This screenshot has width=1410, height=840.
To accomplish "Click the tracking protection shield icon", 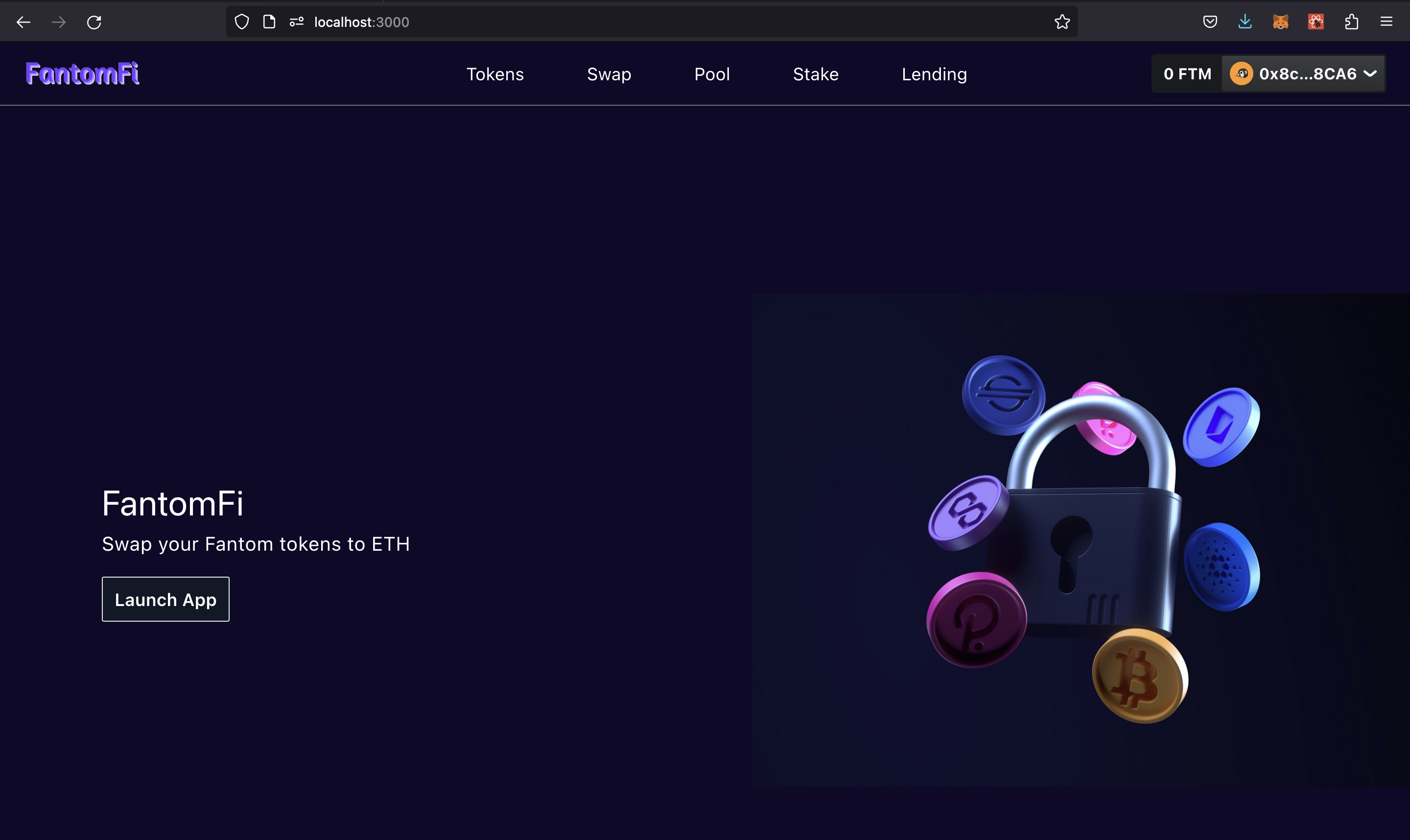I will (242, 22).
